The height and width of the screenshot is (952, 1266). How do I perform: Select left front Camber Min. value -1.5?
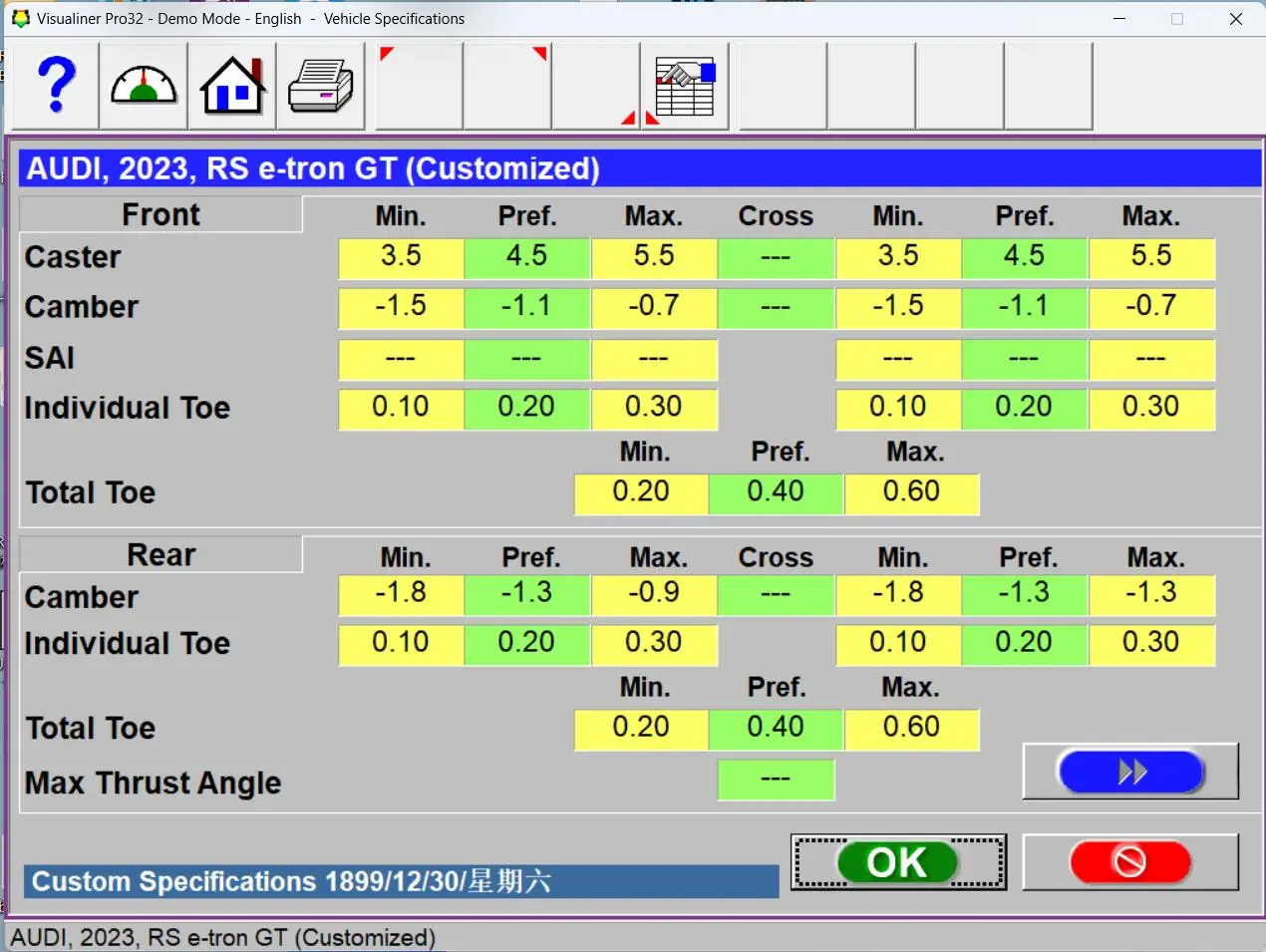click(x=401, y=308)
